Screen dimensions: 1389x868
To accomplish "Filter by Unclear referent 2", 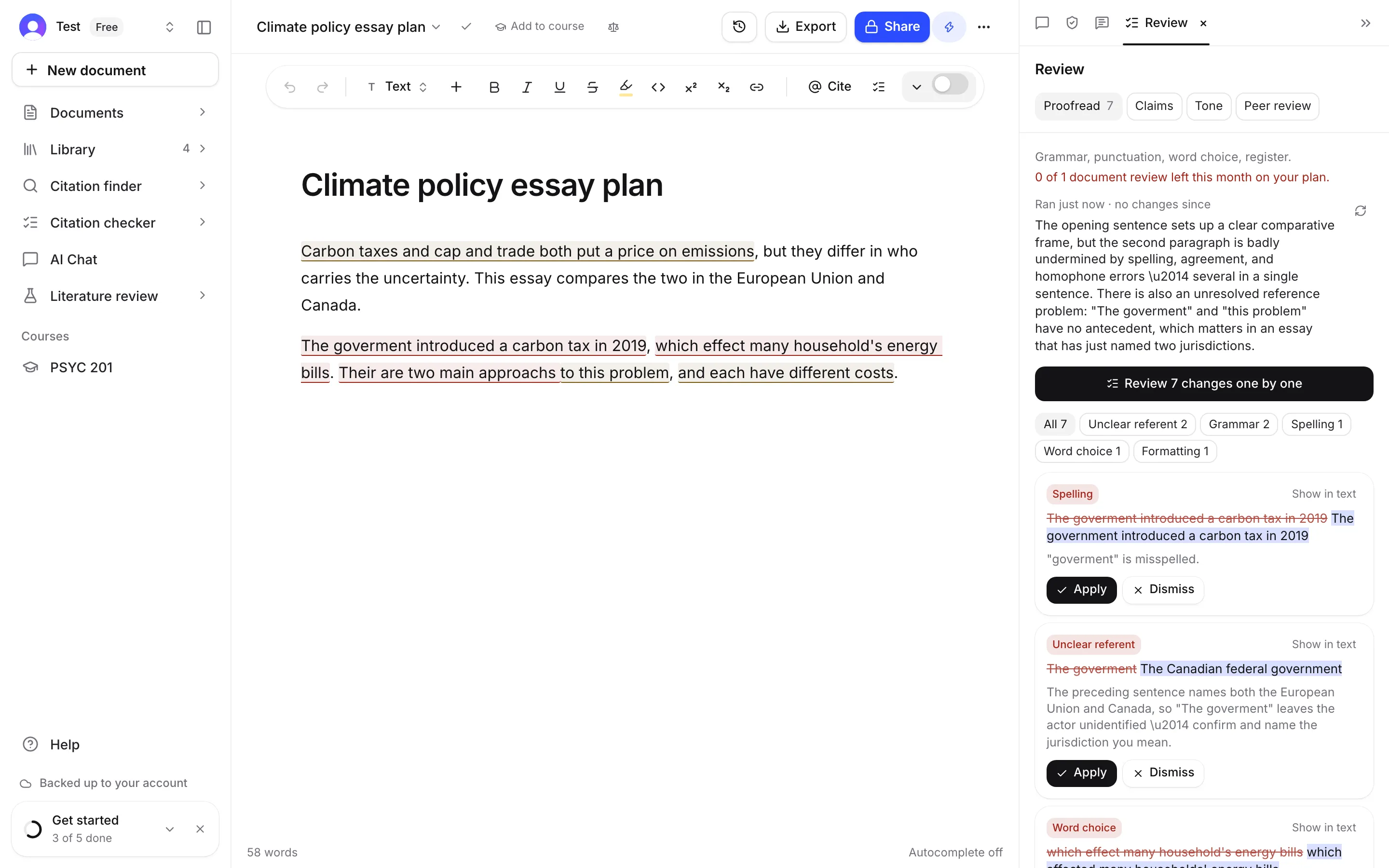I will pyautogui.click(x=1137, y=424).
